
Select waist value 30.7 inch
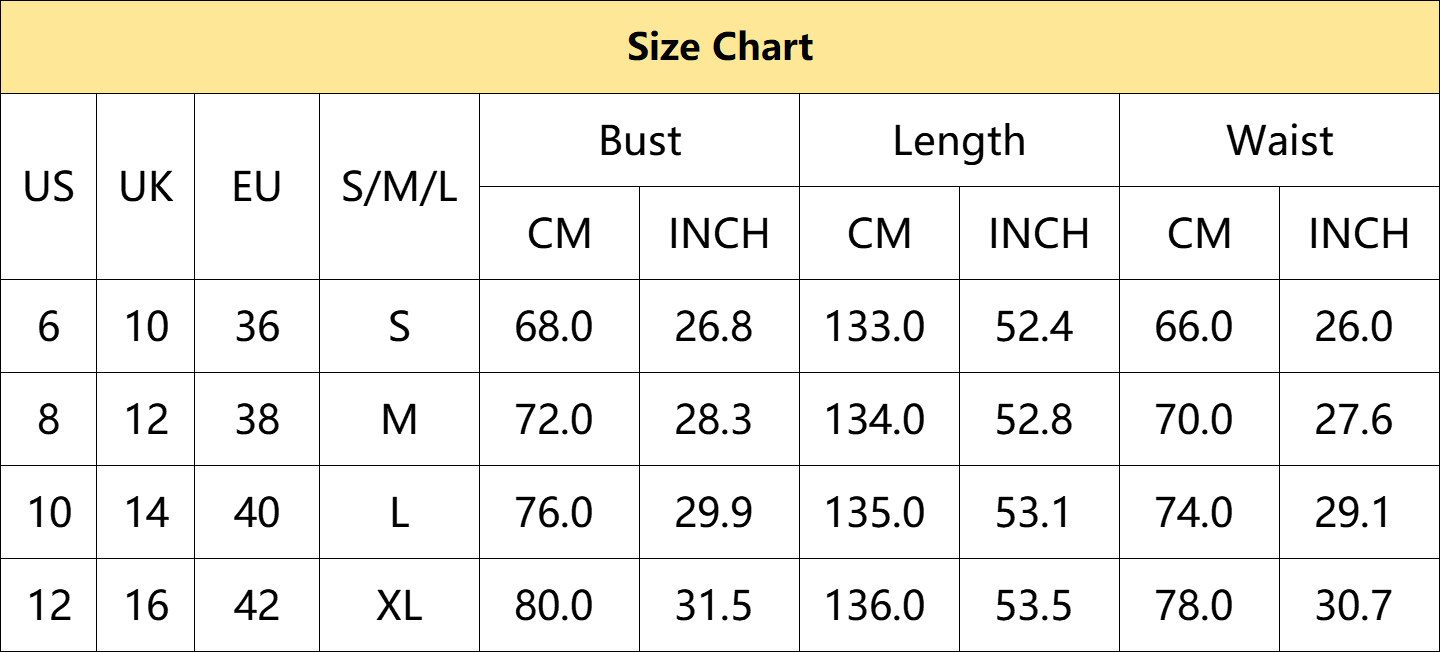click(x=1354, y=605)
